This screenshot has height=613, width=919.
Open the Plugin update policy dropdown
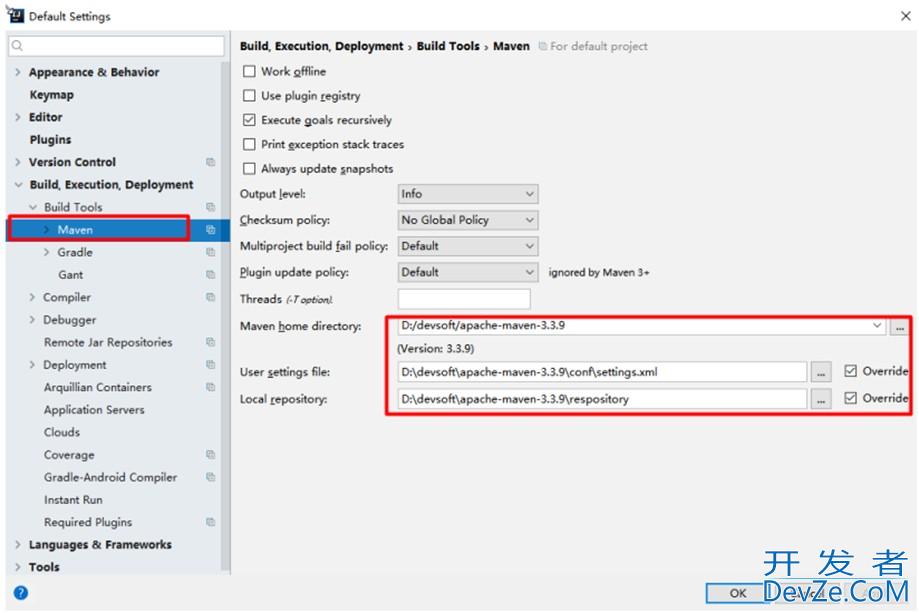point(468,273)
